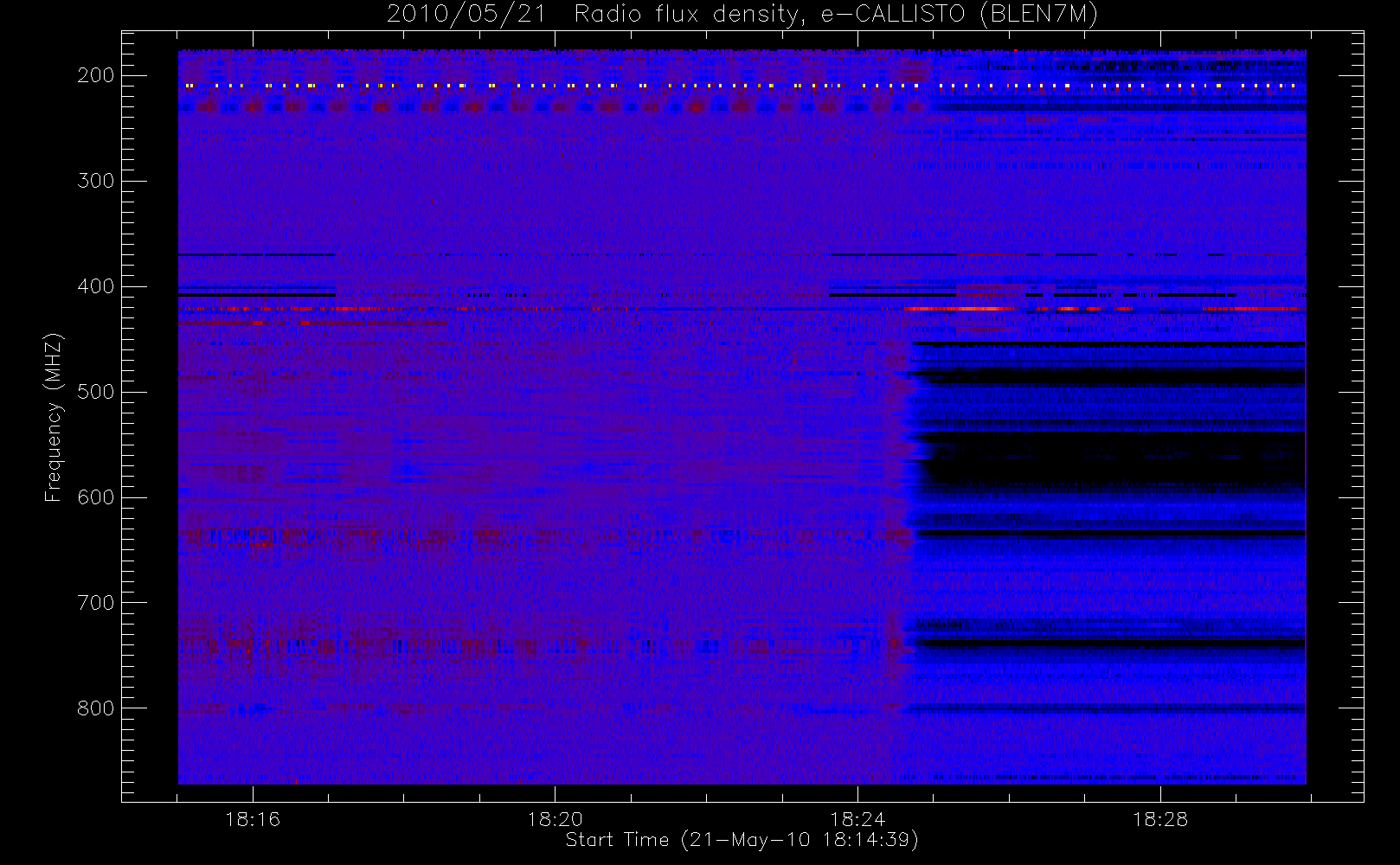The image size is (1400, 865).
Task: Click the 600 frequency tick label
Action: click(x=96, y=497)
